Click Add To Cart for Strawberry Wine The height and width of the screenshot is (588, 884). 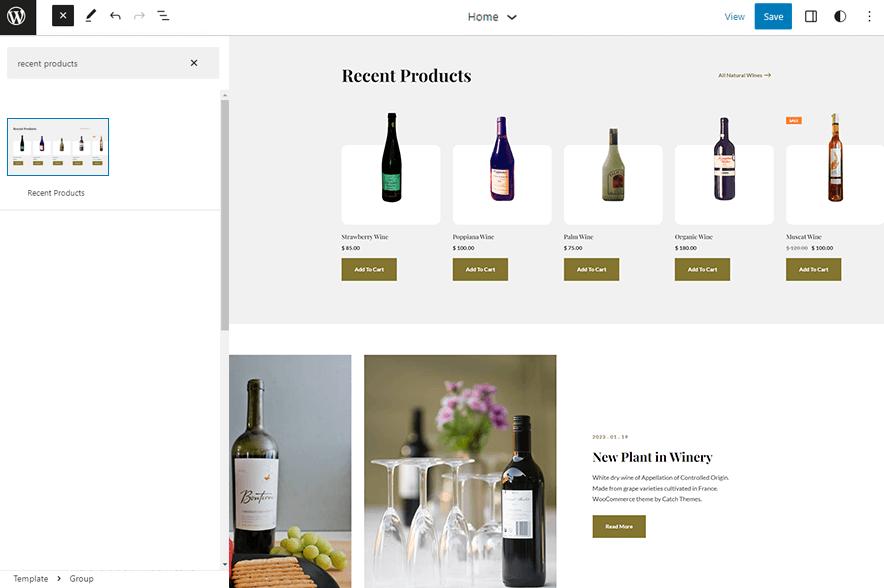pos(369,269)
